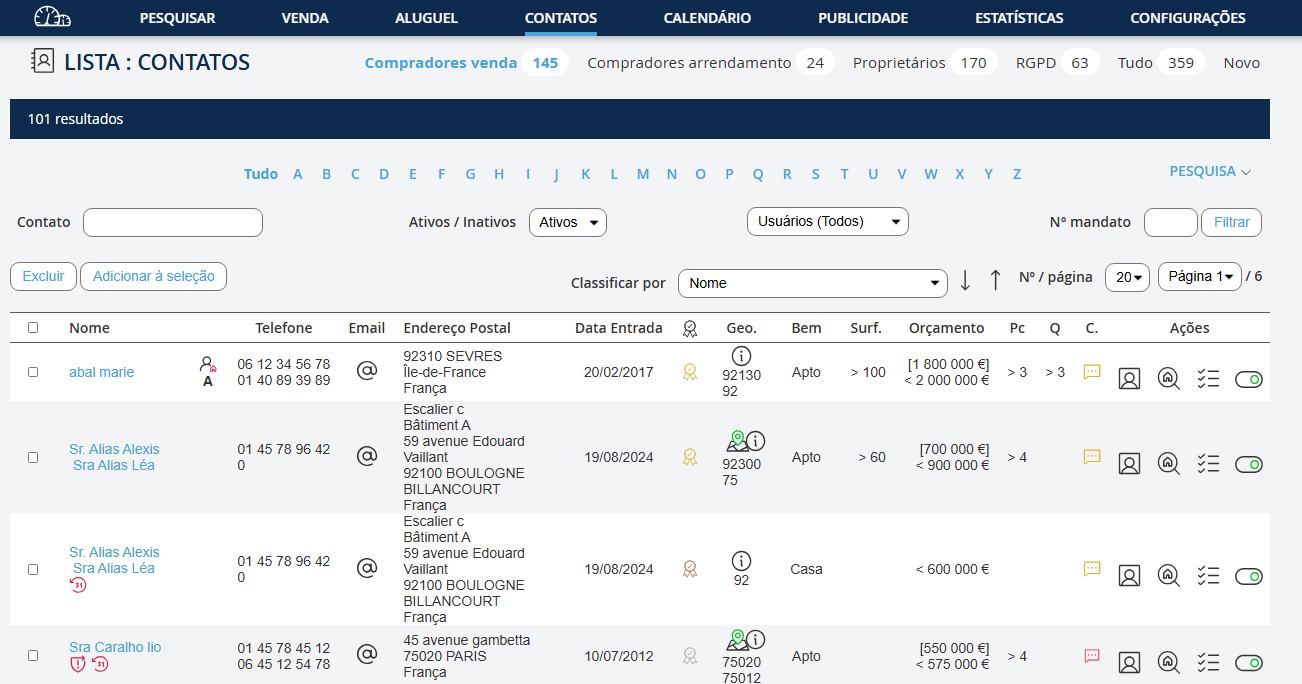Open contact profile icon for abal marie
The width and height of the screenshot is (1302, 684).
click(1129, 379)
